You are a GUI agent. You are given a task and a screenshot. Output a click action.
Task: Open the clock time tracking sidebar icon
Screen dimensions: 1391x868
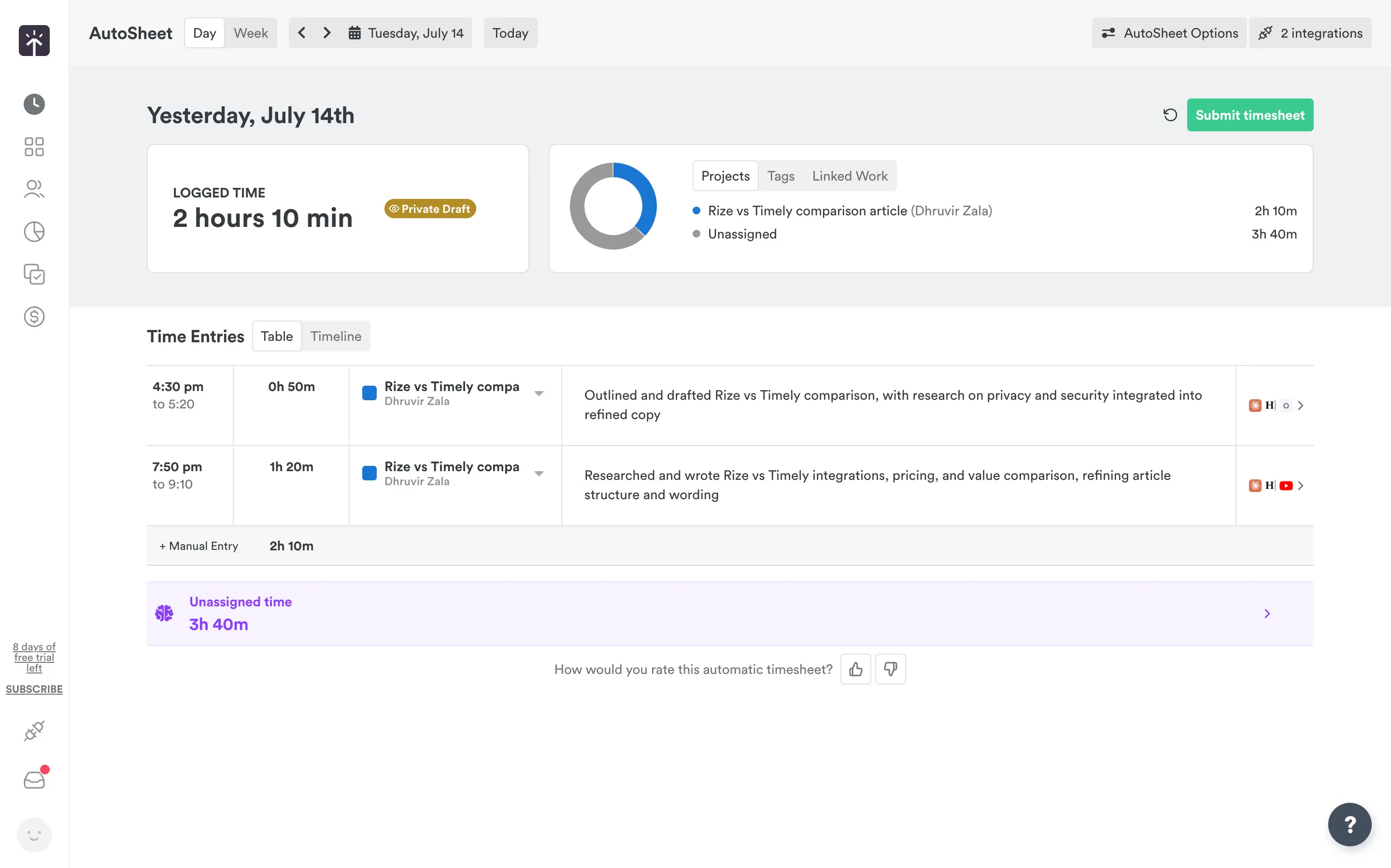point(34,104)
